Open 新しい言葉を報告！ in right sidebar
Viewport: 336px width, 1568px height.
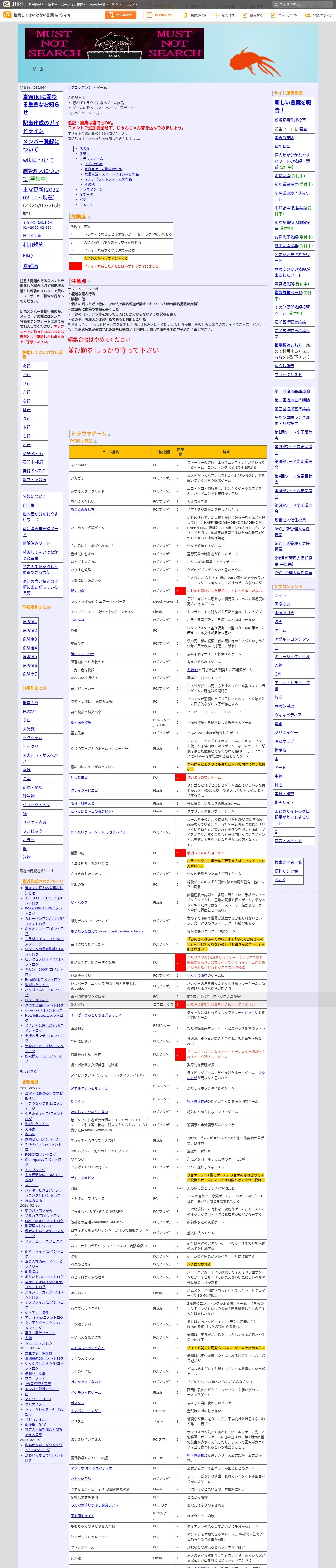click(293, 107)
